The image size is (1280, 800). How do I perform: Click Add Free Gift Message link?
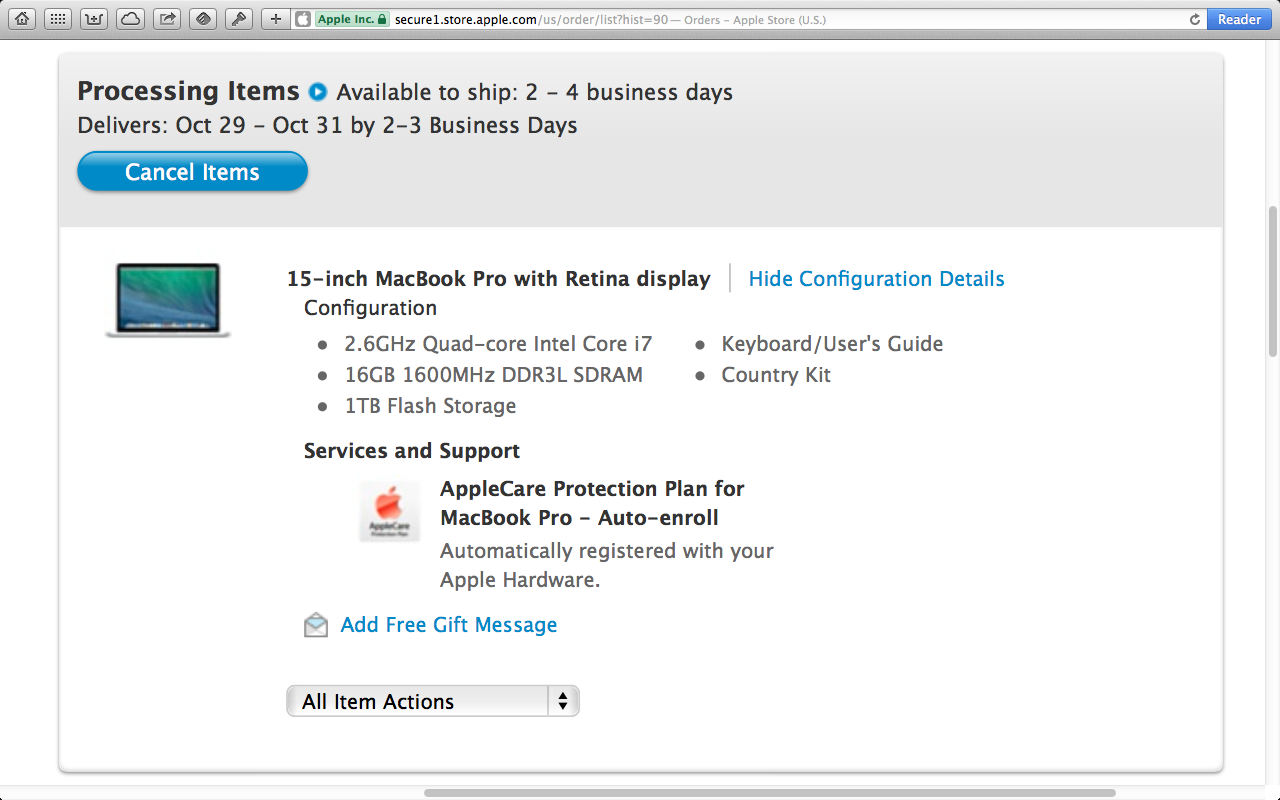(448, 625)
